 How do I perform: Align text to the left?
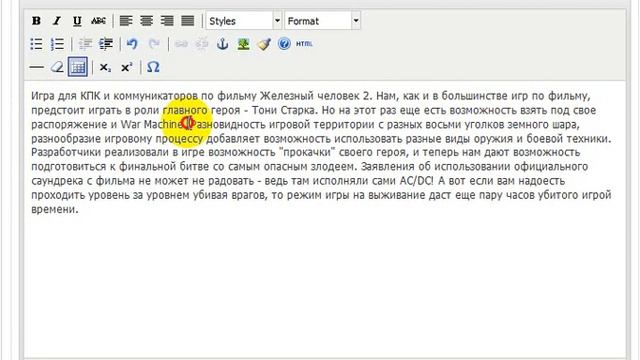[x=126, y=21]
